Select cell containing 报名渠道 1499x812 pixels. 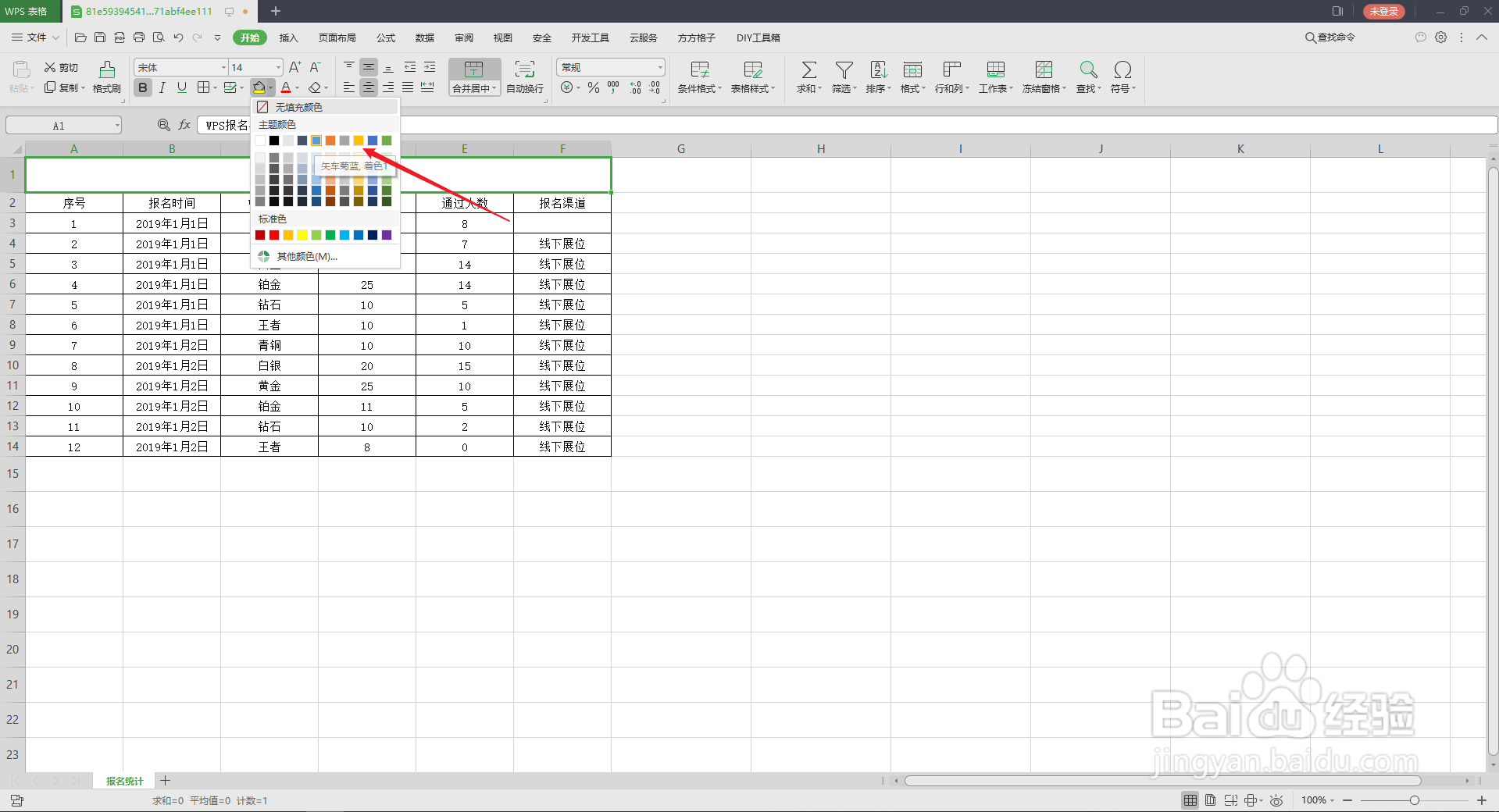[x=562, y=203]
